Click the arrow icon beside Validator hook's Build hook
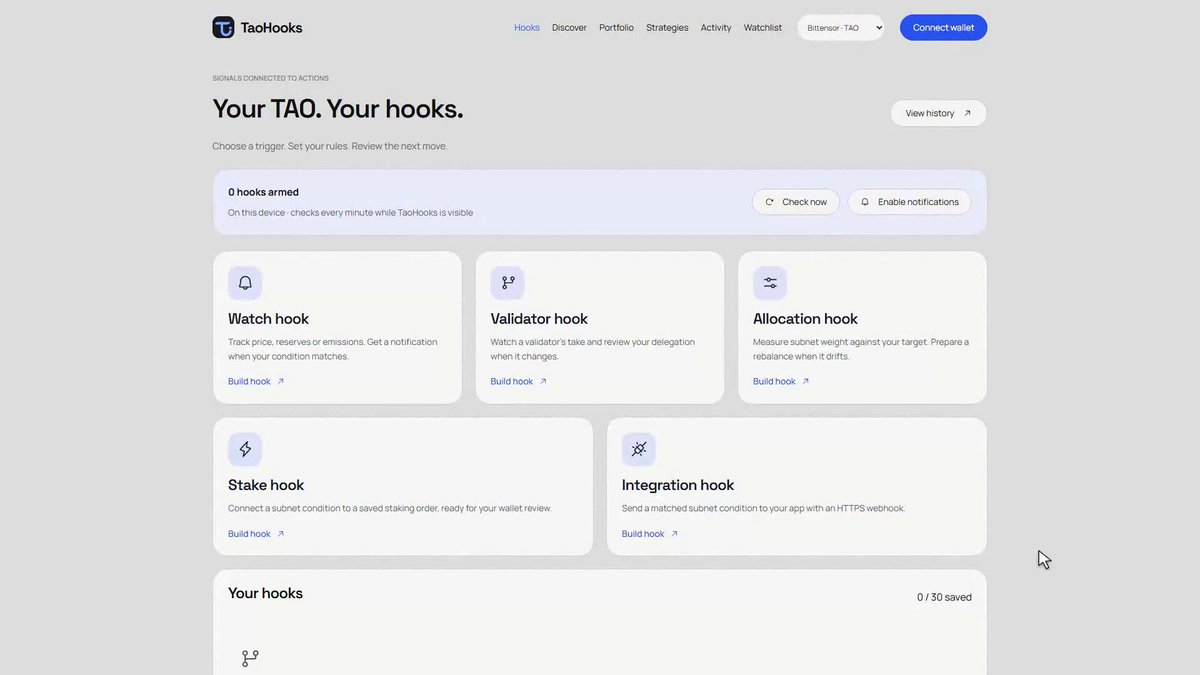The height and width of the screenshot is (675, 1200). pos(543,381)
